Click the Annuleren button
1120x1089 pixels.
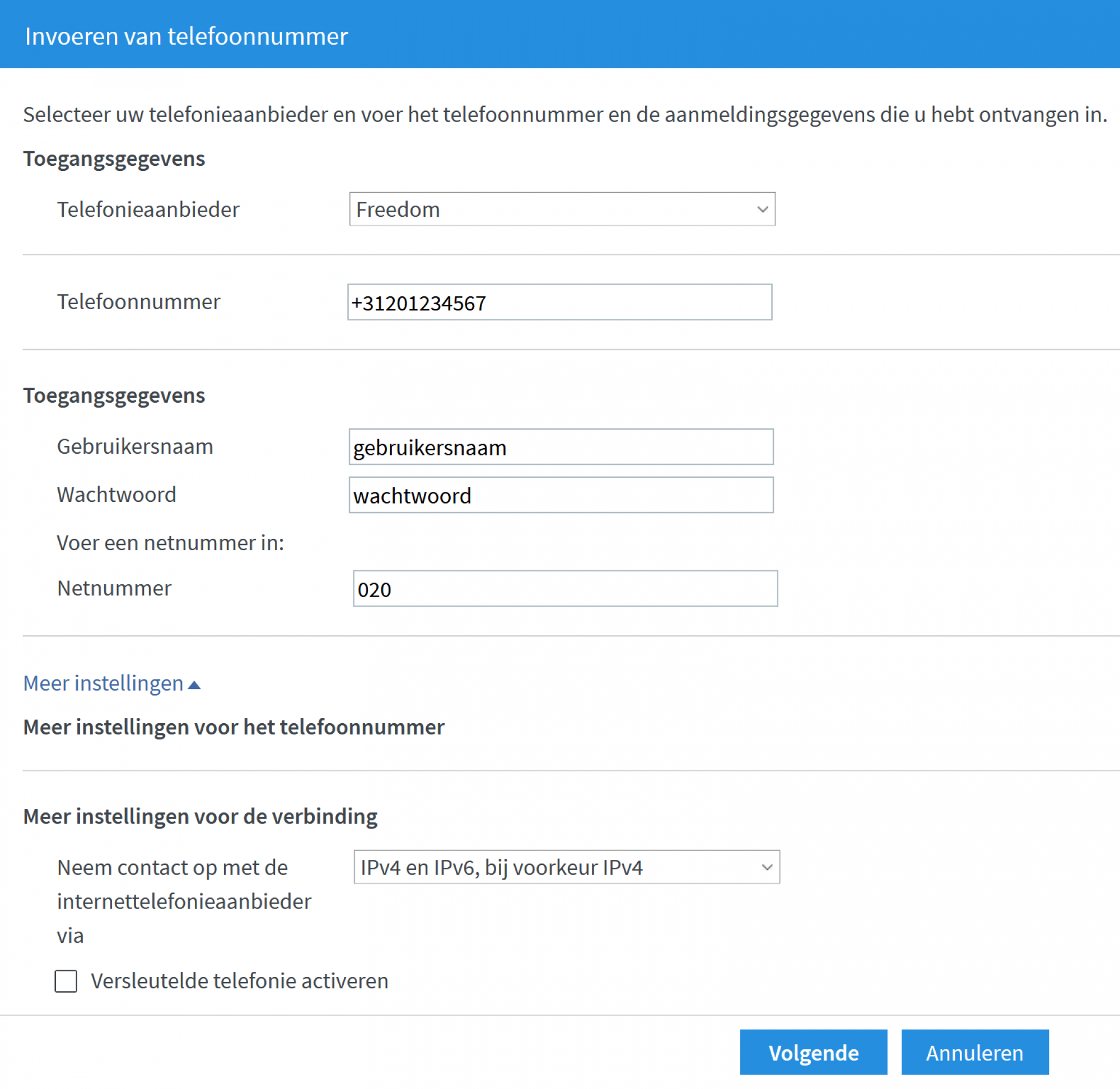975,1053
